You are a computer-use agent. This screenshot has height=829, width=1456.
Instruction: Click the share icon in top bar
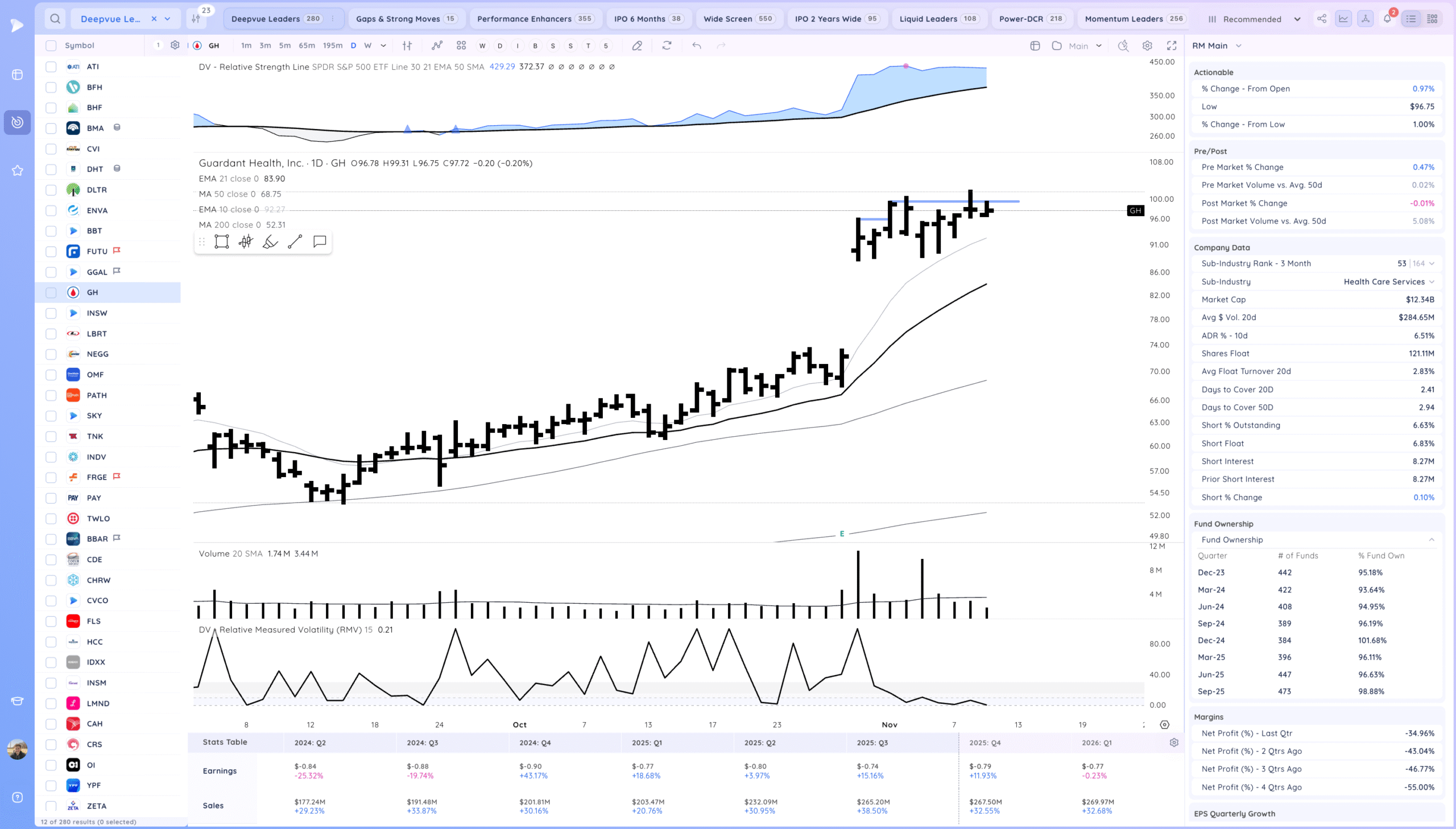click(x=1322, y=19)
